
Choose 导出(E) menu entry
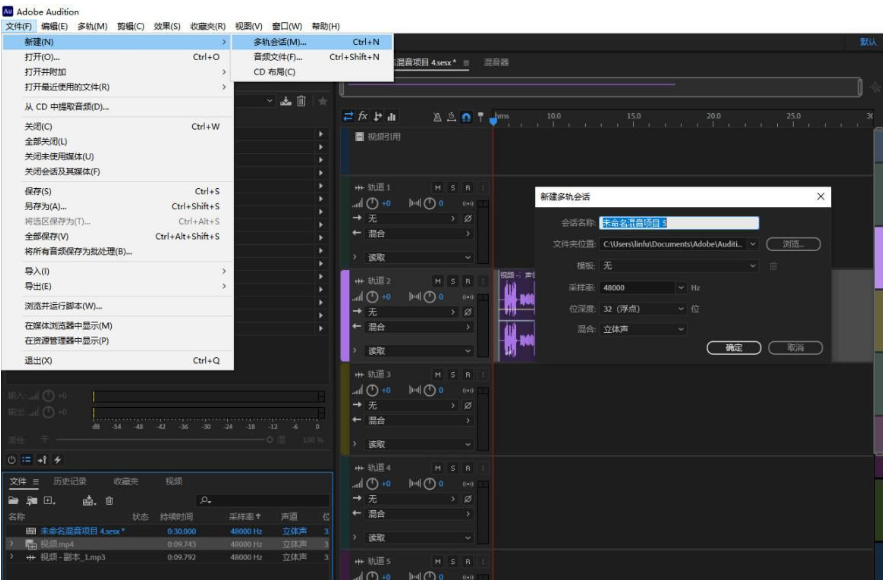(x=117, y=286)
